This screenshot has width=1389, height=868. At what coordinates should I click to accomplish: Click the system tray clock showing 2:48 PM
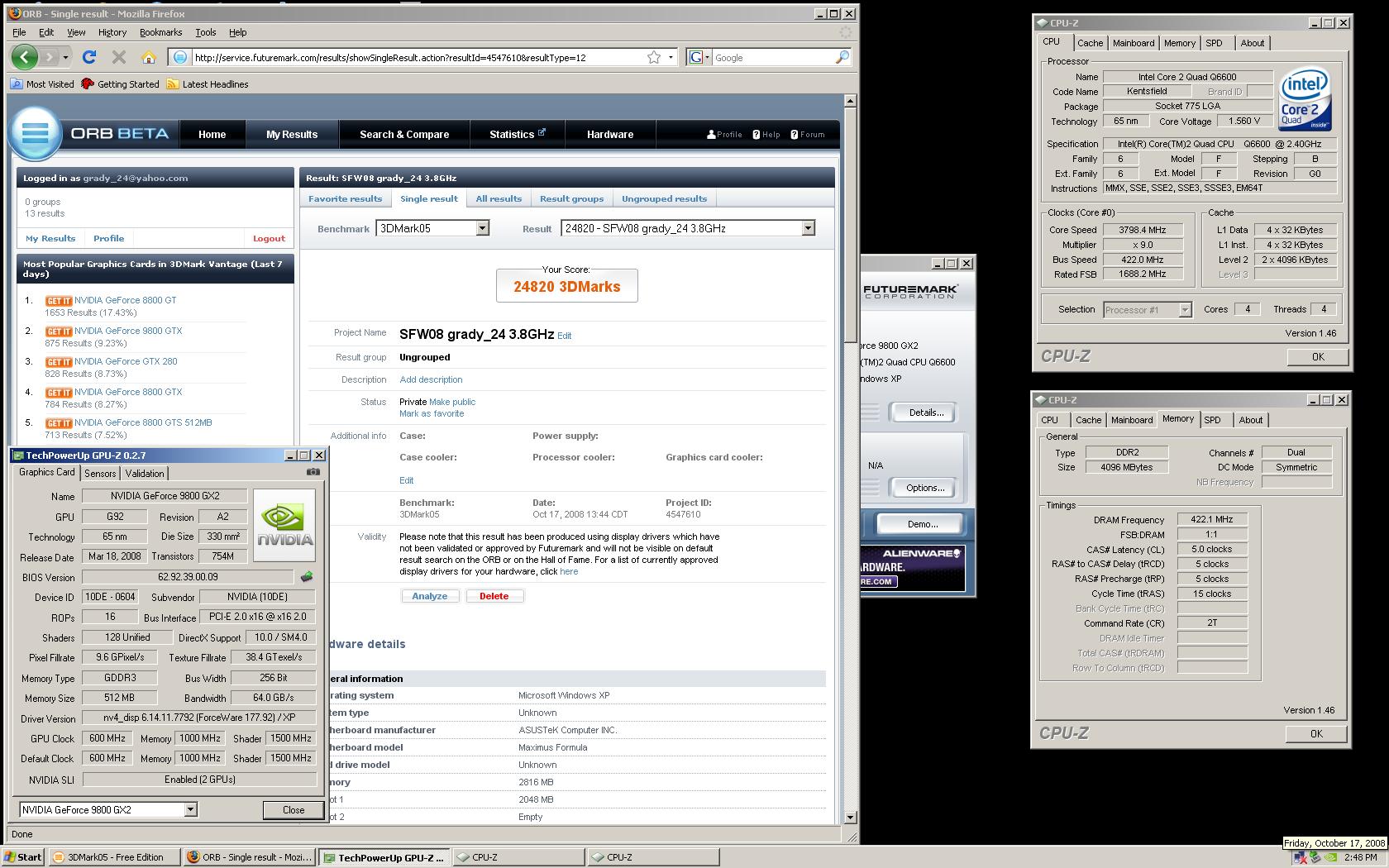1360,857
